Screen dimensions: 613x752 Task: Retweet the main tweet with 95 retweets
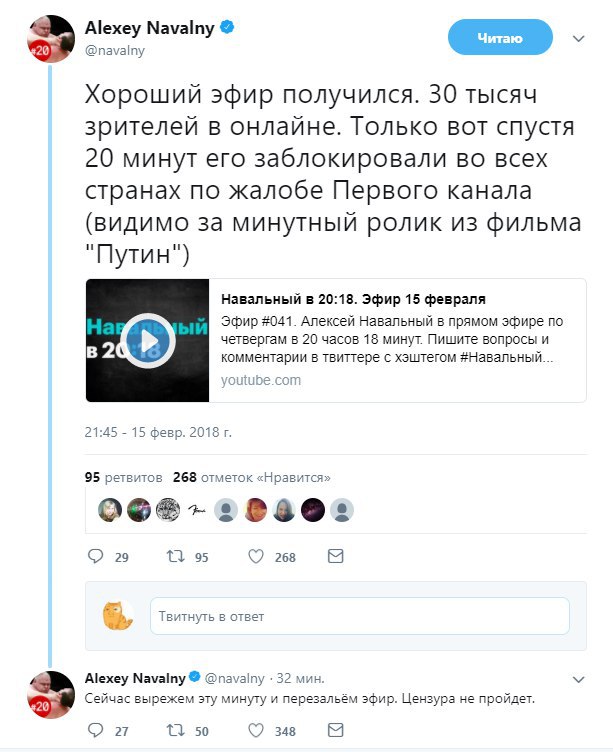175,556
